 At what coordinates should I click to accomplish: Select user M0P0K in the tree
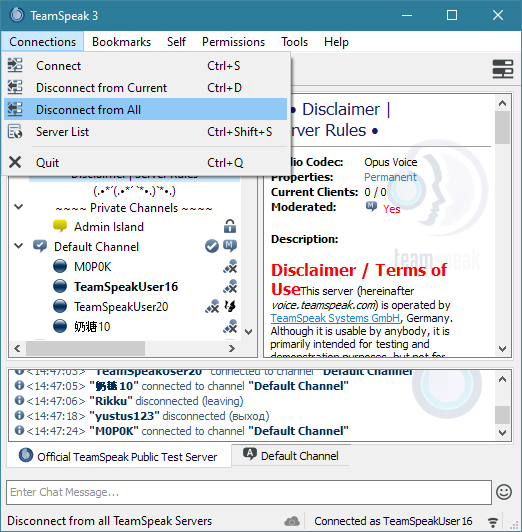[x=93, y=267]
